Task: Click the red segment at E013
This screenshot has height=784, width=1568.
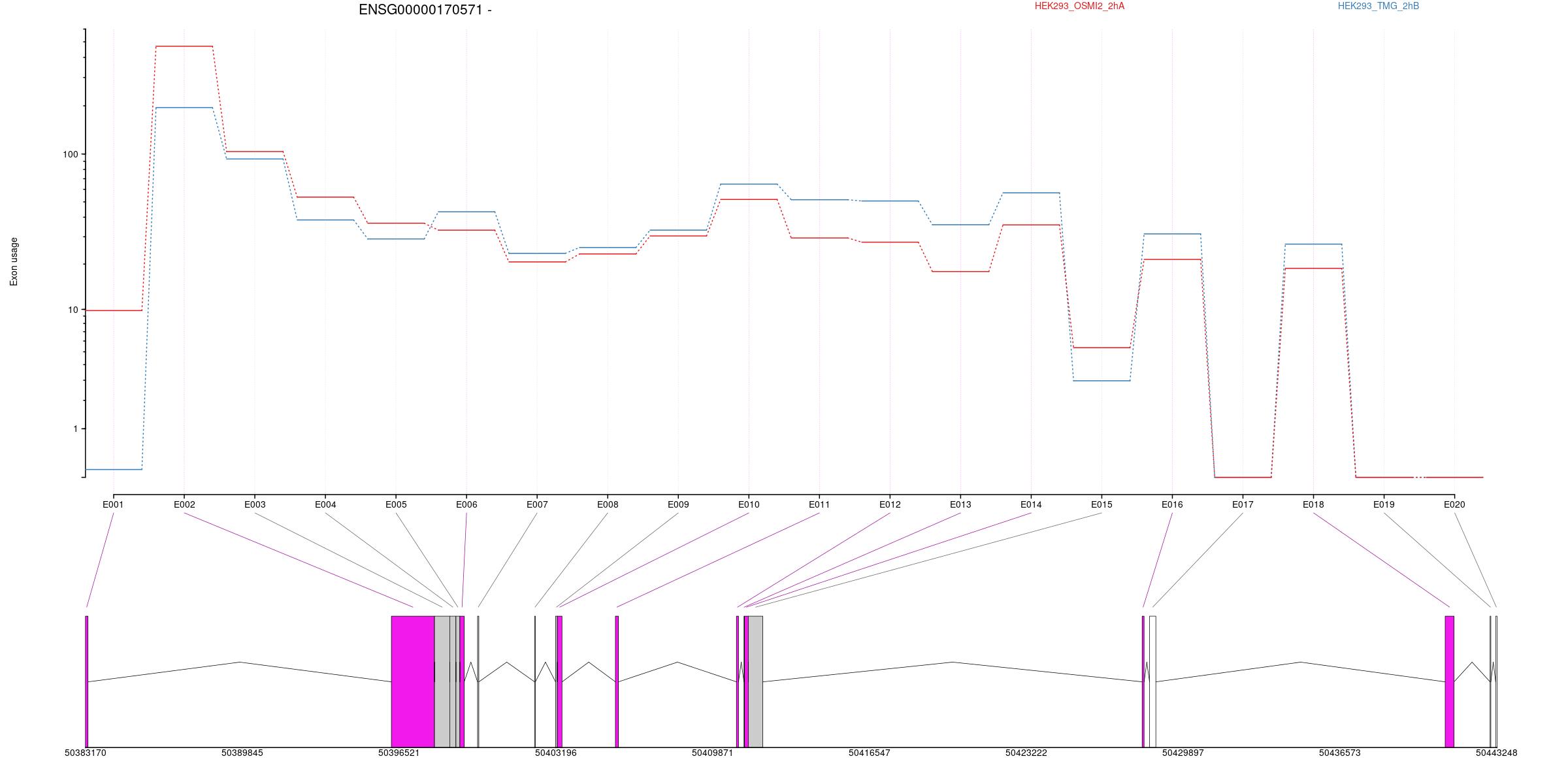Action: 960,271
